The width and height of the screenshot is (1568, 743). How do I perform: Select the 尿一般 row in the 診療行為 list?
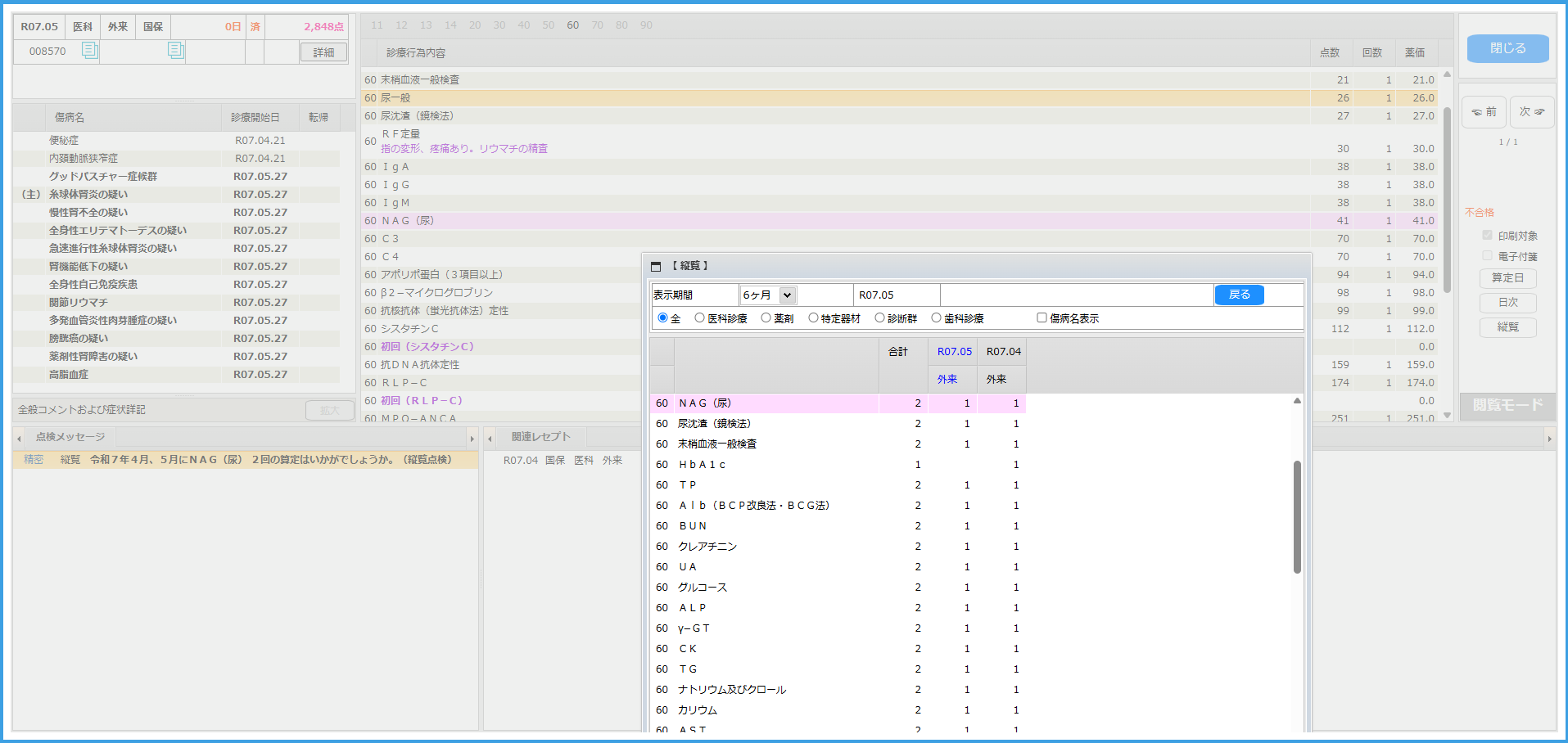(x=900, y=98)
